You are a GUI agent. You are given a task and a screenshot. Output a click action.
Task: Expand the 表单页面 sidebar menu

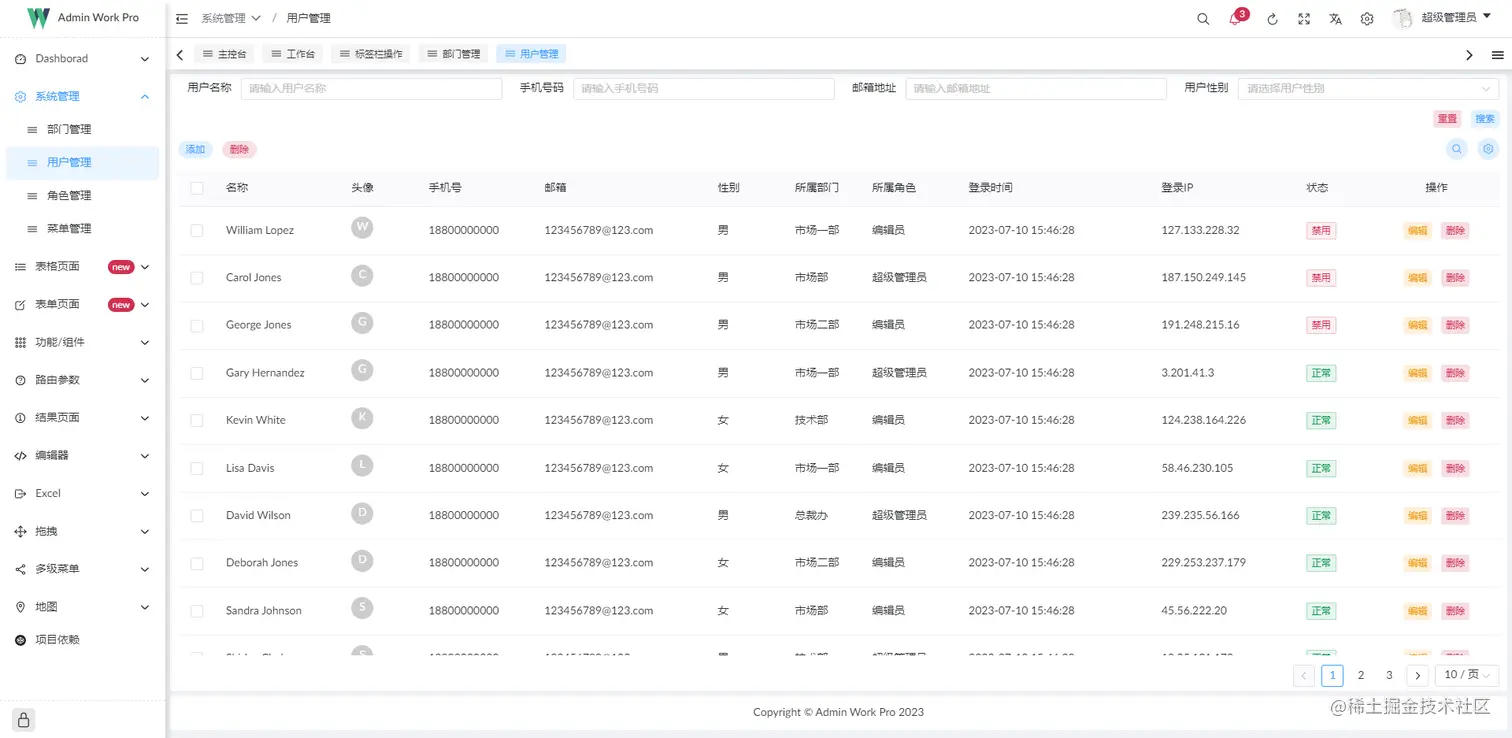coord(82,304)
